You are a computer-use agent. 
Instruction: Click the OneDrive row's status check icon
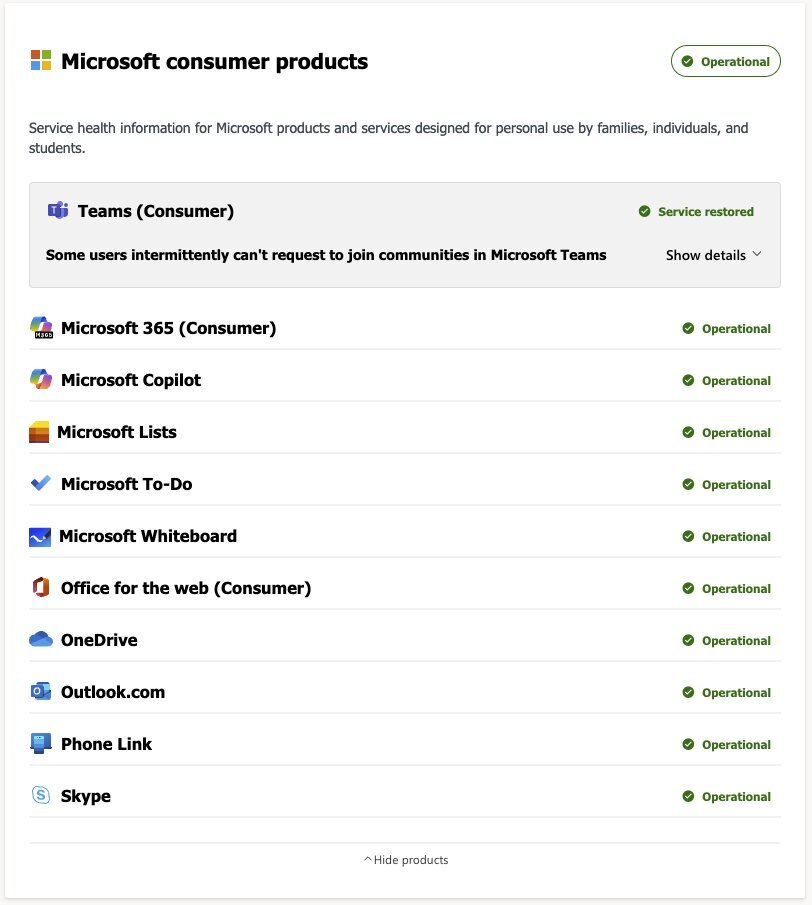pyautogui.click(x=688, y=640)
